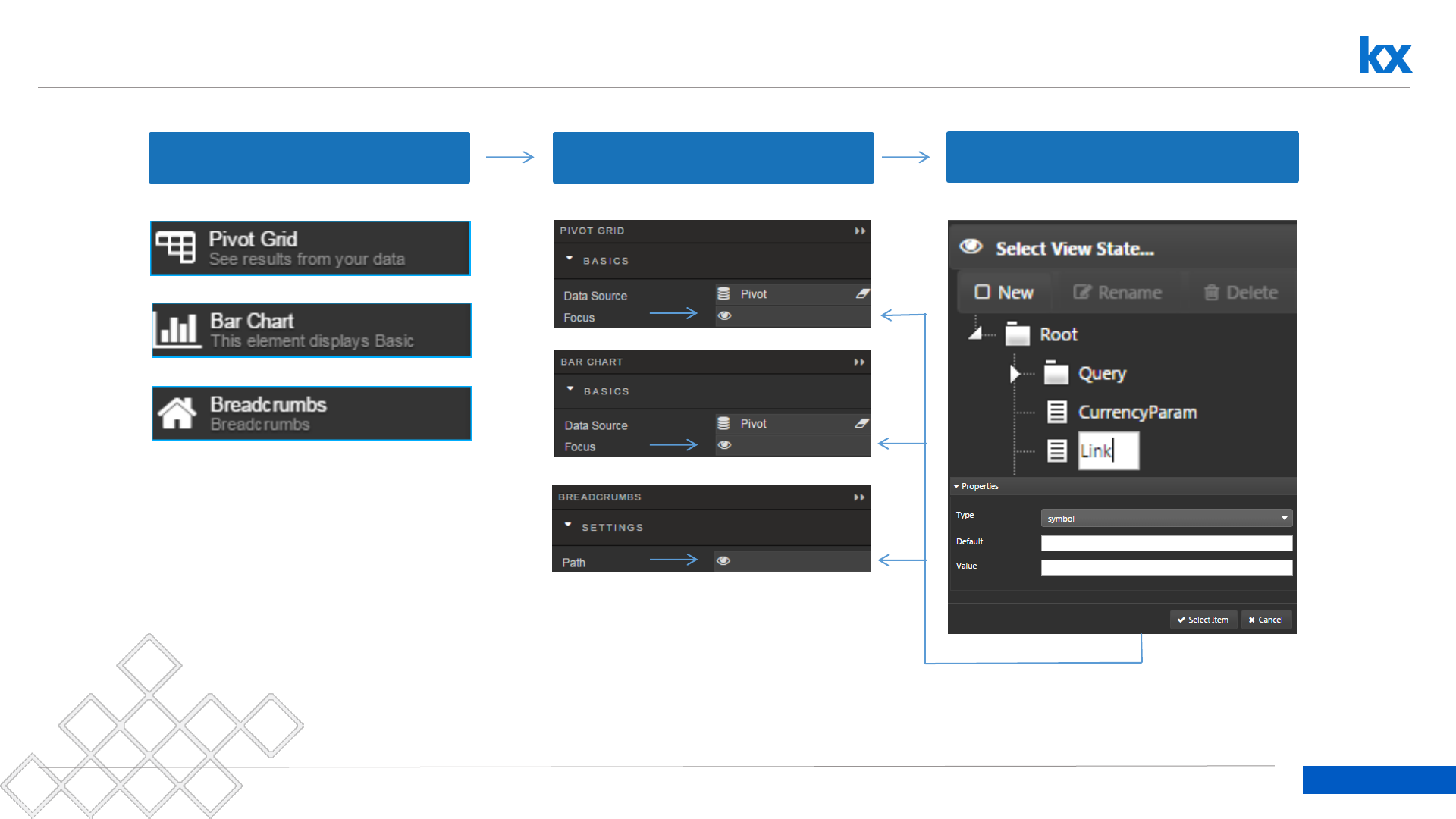Click eye icon in Bar Chart Focus field
This screenshot has width=1456, height=819.
725,445
